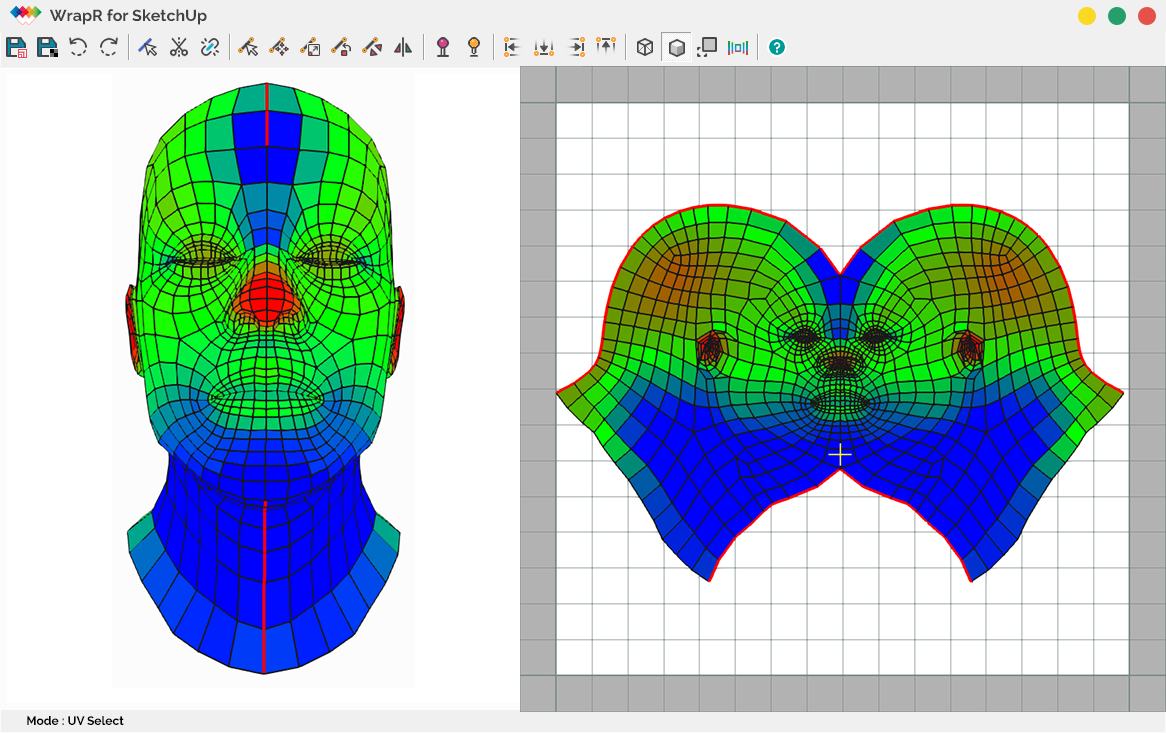Align selected UVs to the bottom
The width and height of the screenshot is (1166, 733).
543,47
